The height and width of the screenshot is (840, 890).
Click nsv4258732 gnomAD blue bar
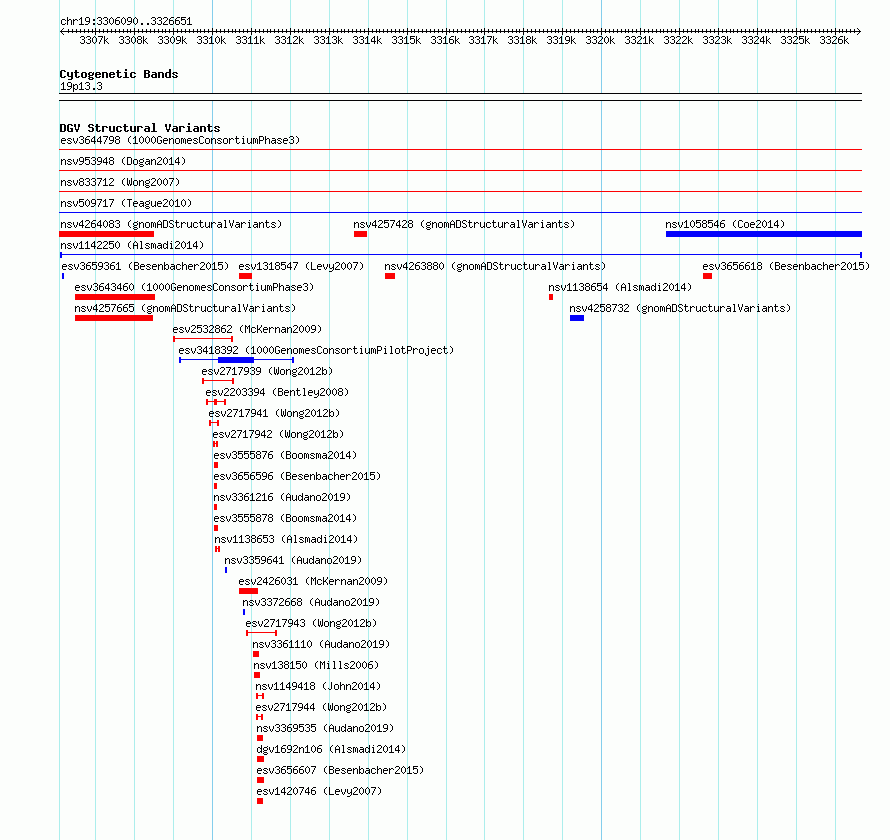click(x=577, y=318)
